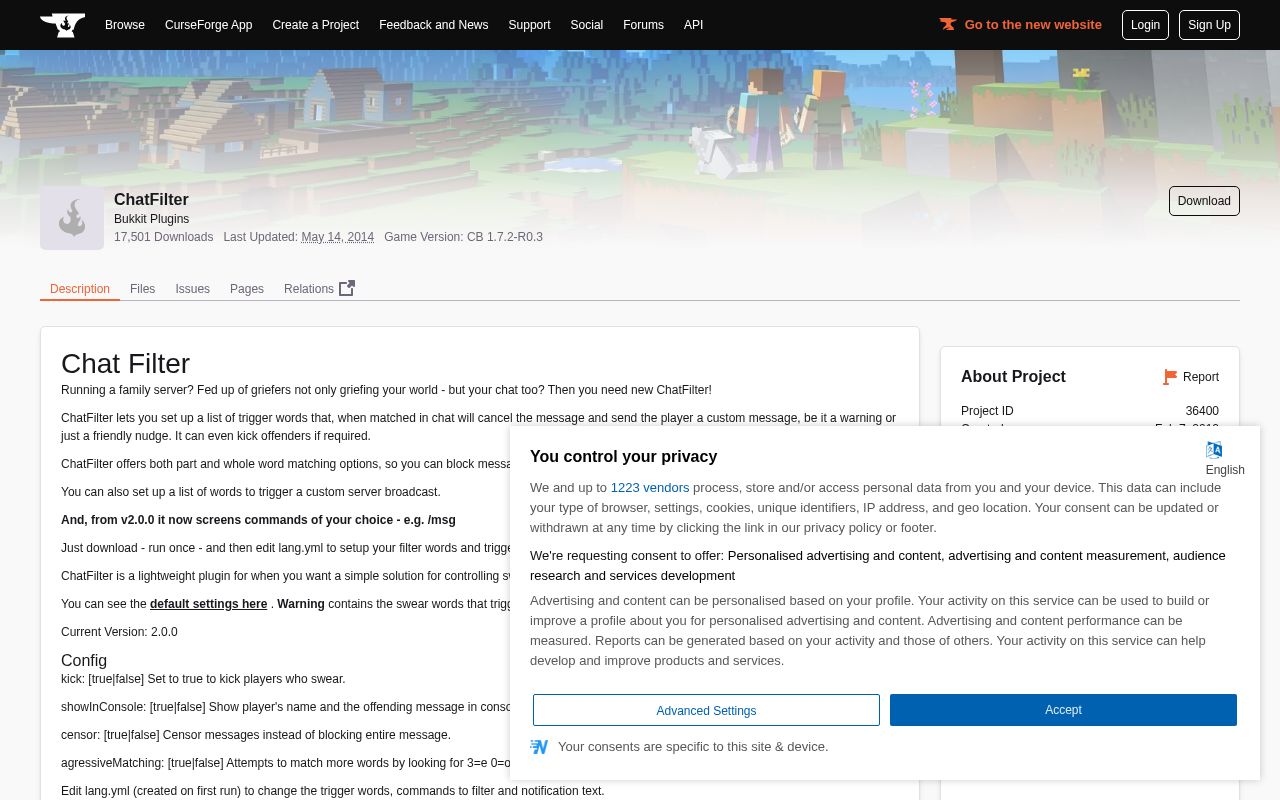Open Feedback and News menu
The width and height of the screenshot is (1280, 800).
click(433, 25)
